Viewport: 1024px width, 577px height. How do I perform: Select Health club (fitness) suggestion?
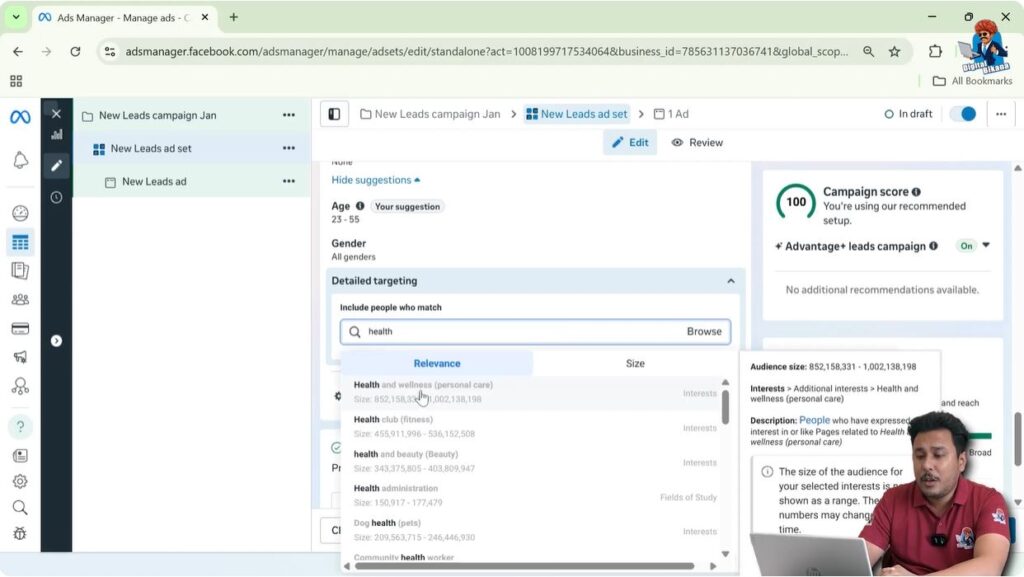529,427
